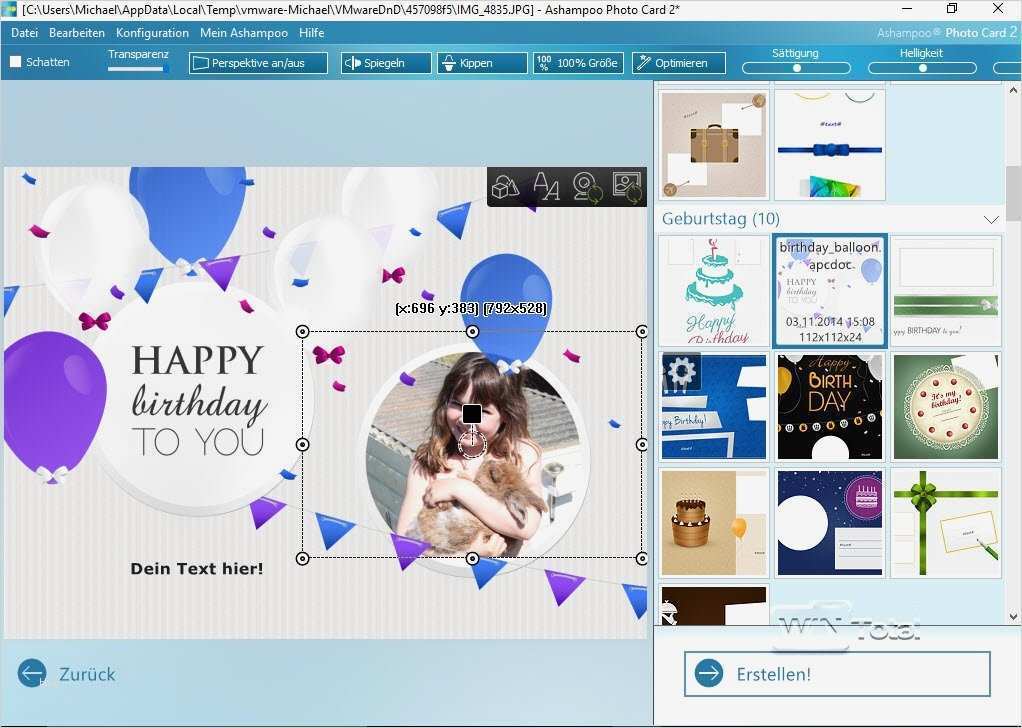This screenshot has width=1022, height=728.
Task: Click the Zurück back arrow
Action: 32,673
